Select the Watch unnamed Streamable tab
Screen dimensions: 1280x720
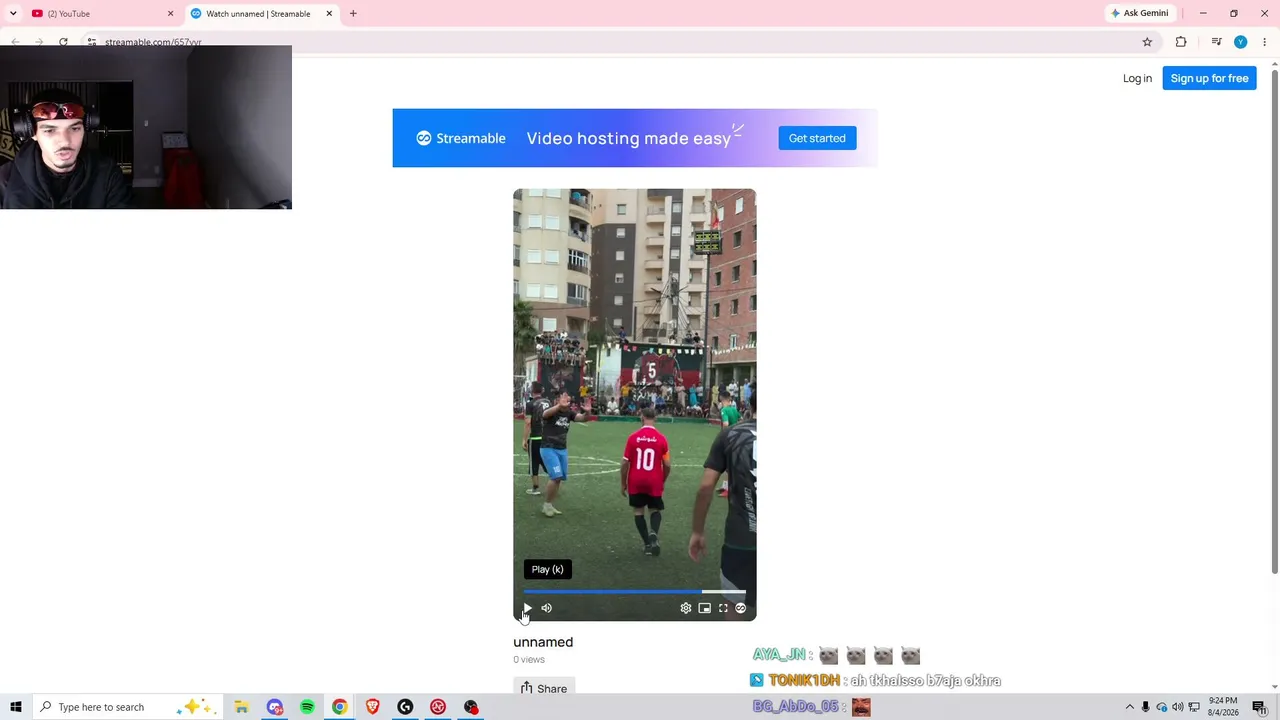pos(258,14)
